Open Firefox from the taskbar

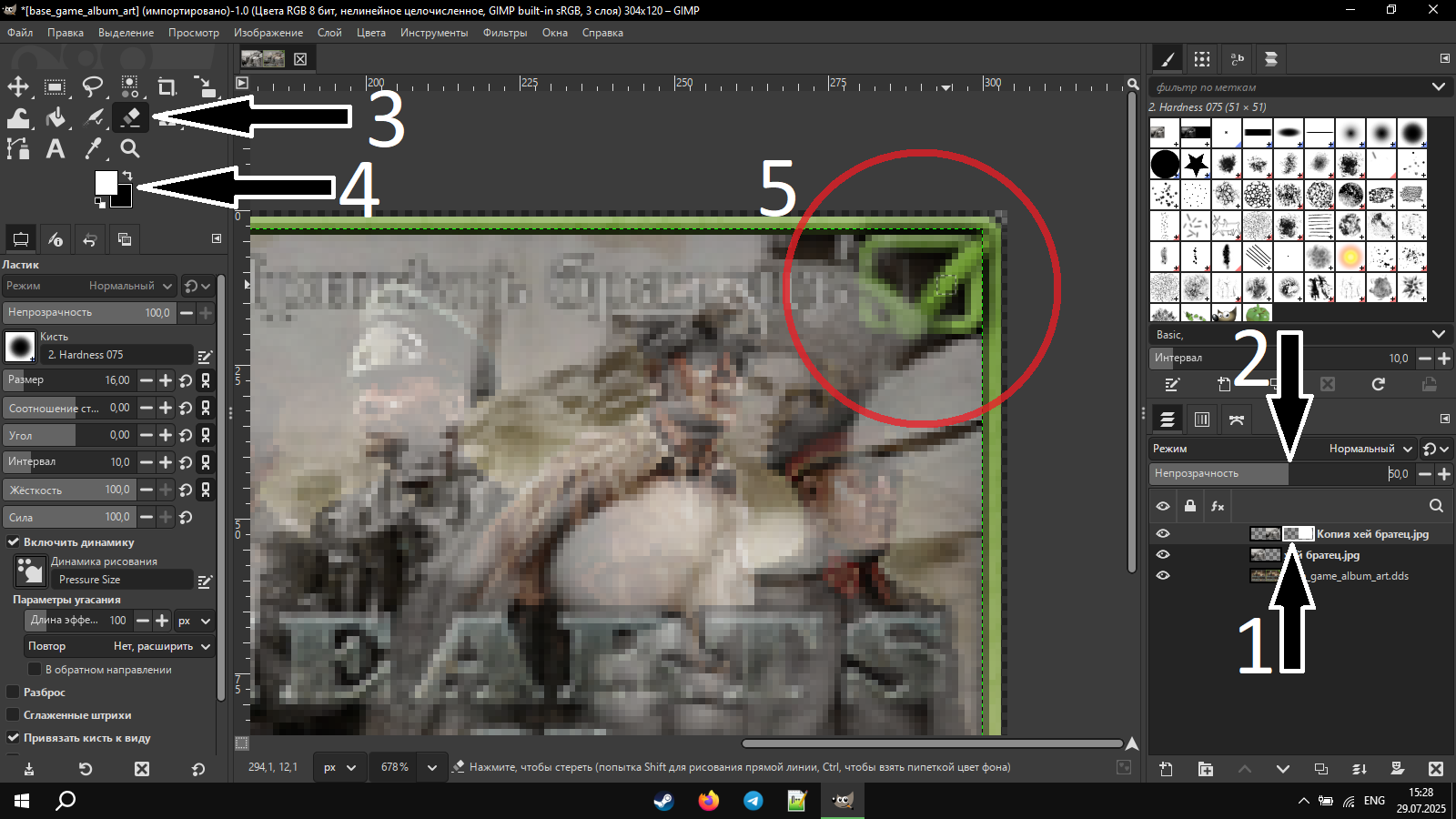pos(708,801)
